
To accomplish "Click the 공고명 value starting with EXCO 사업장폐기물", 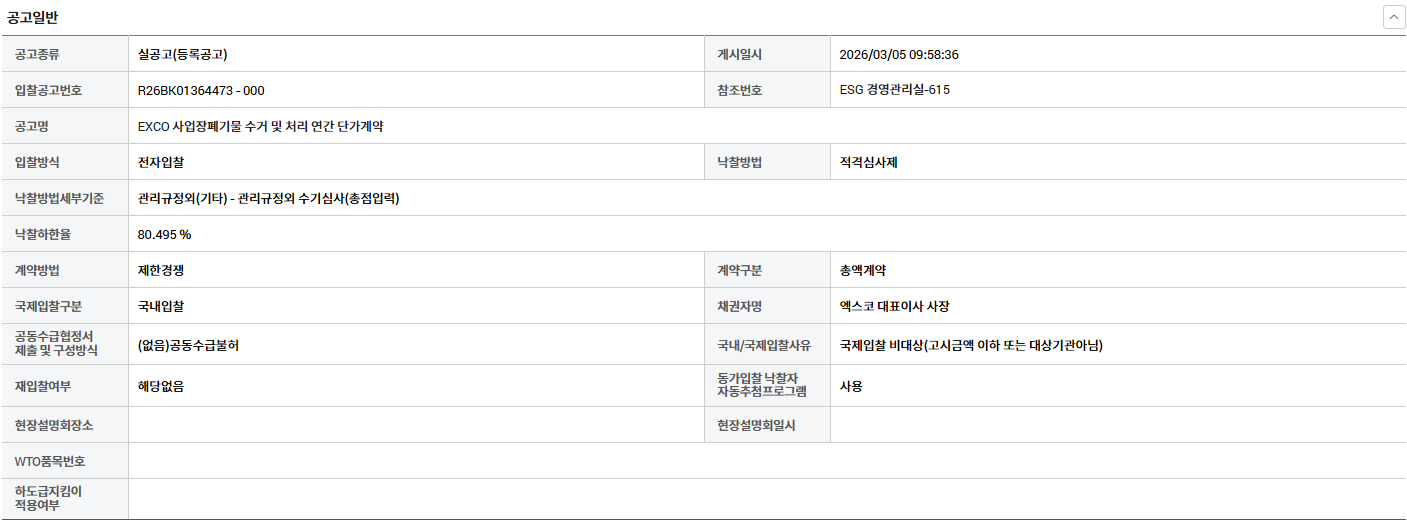I will click(261, 126).
